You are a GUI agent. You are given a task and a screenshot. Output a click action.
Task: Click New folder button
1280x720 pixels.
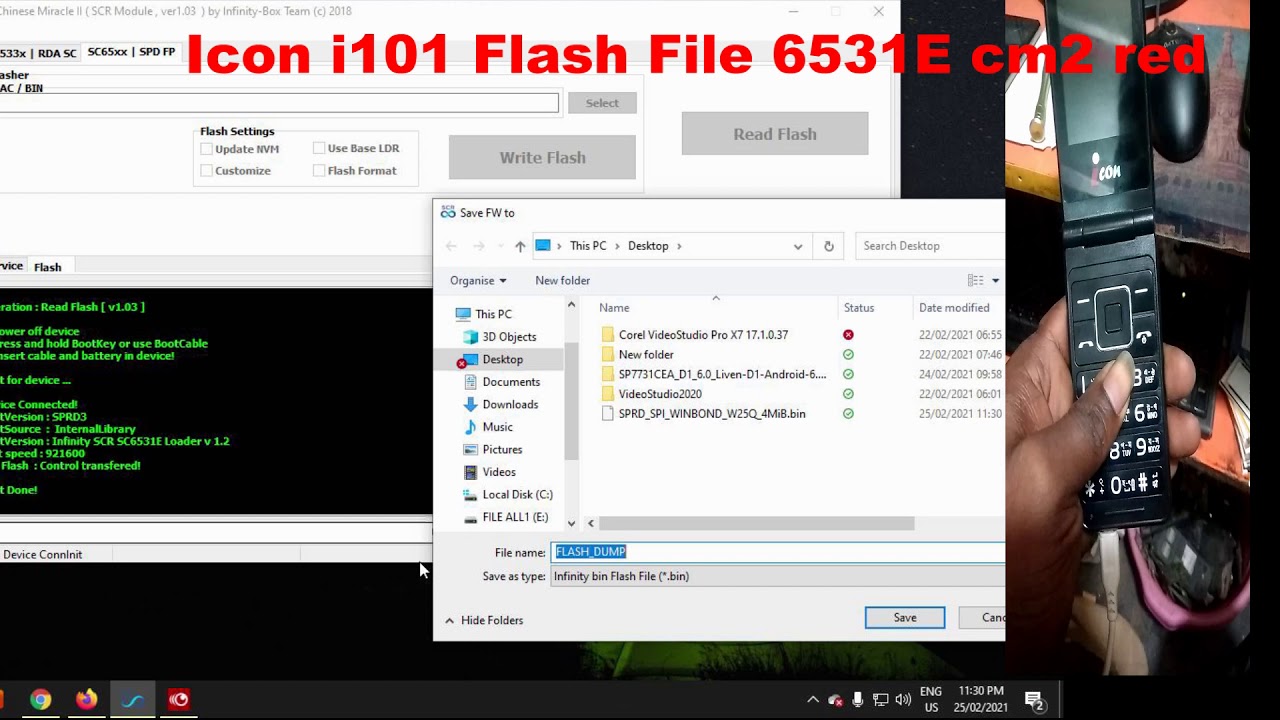coord(562,281)
